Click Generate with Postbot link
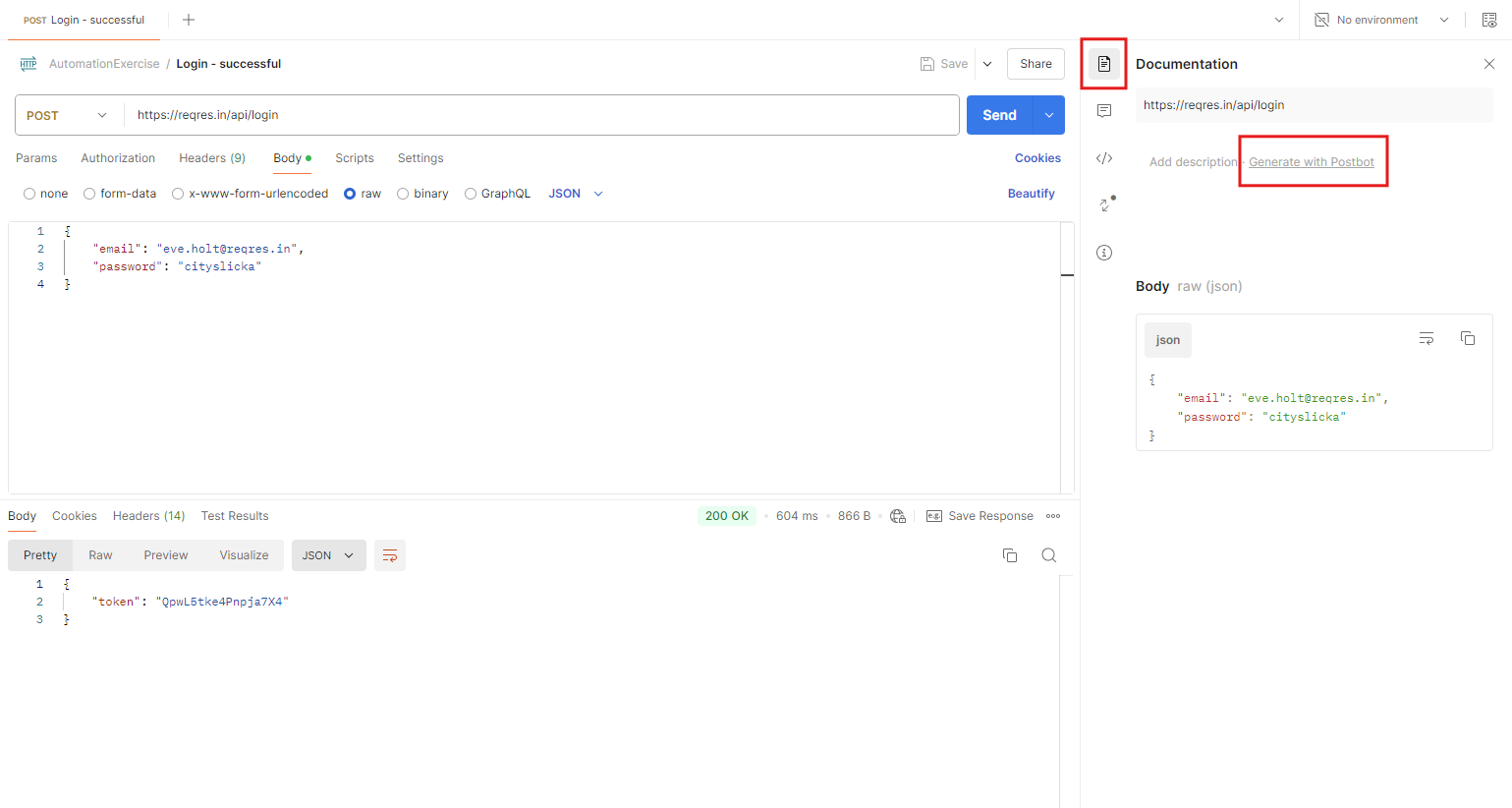 coord(1311,162)
